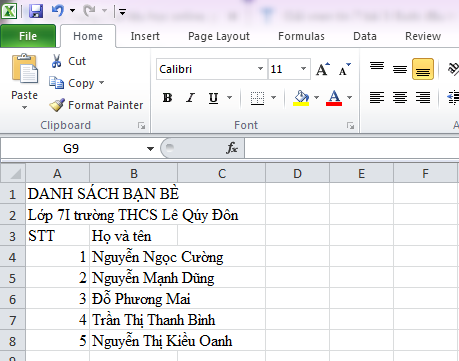Cut the selection with scissors icon
The height and width of the screenshot is (361, 459).
tap(68, 61)
